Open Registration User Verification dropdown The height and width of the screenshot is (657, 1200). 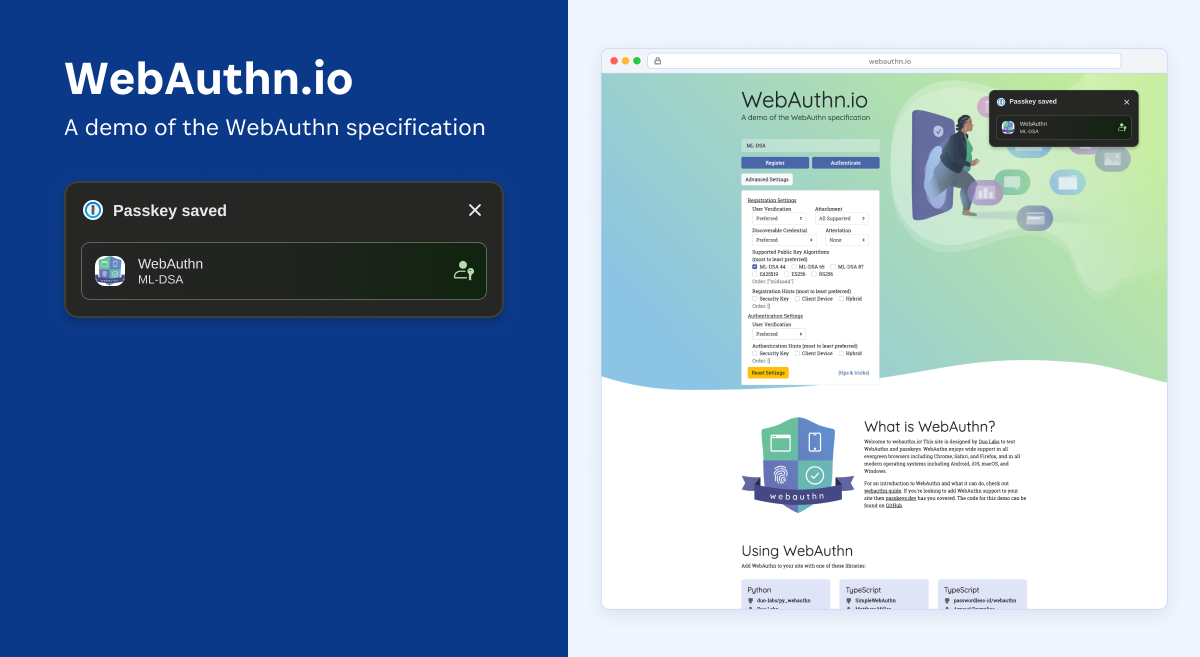[x=779, y=218]
